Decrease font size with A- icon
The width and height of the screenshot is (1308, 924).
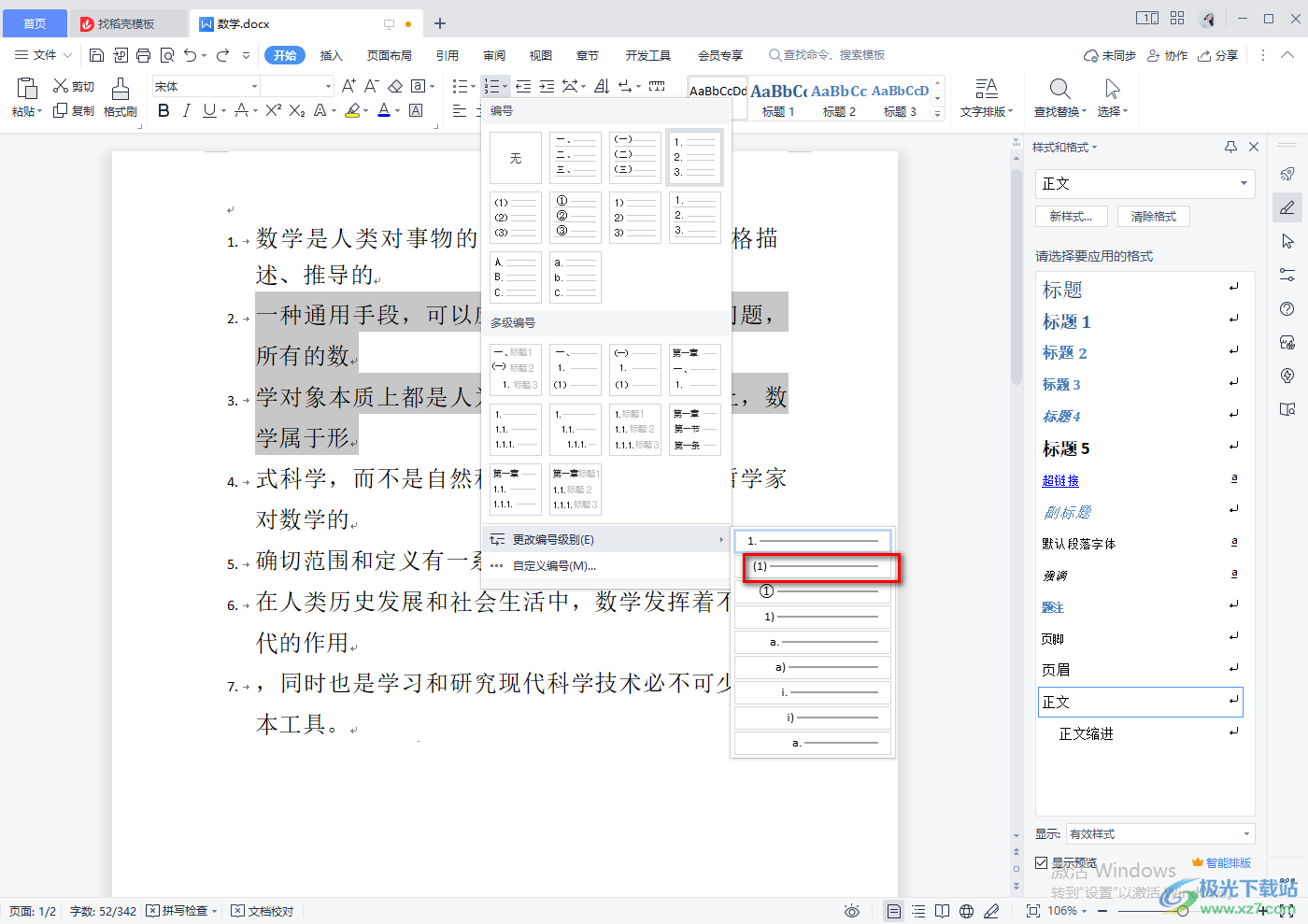(371, 86)
